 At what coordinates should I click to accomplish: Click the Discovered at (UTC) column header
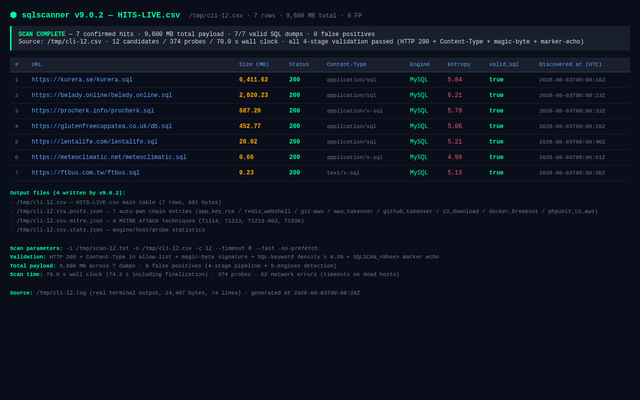point(570,64)
